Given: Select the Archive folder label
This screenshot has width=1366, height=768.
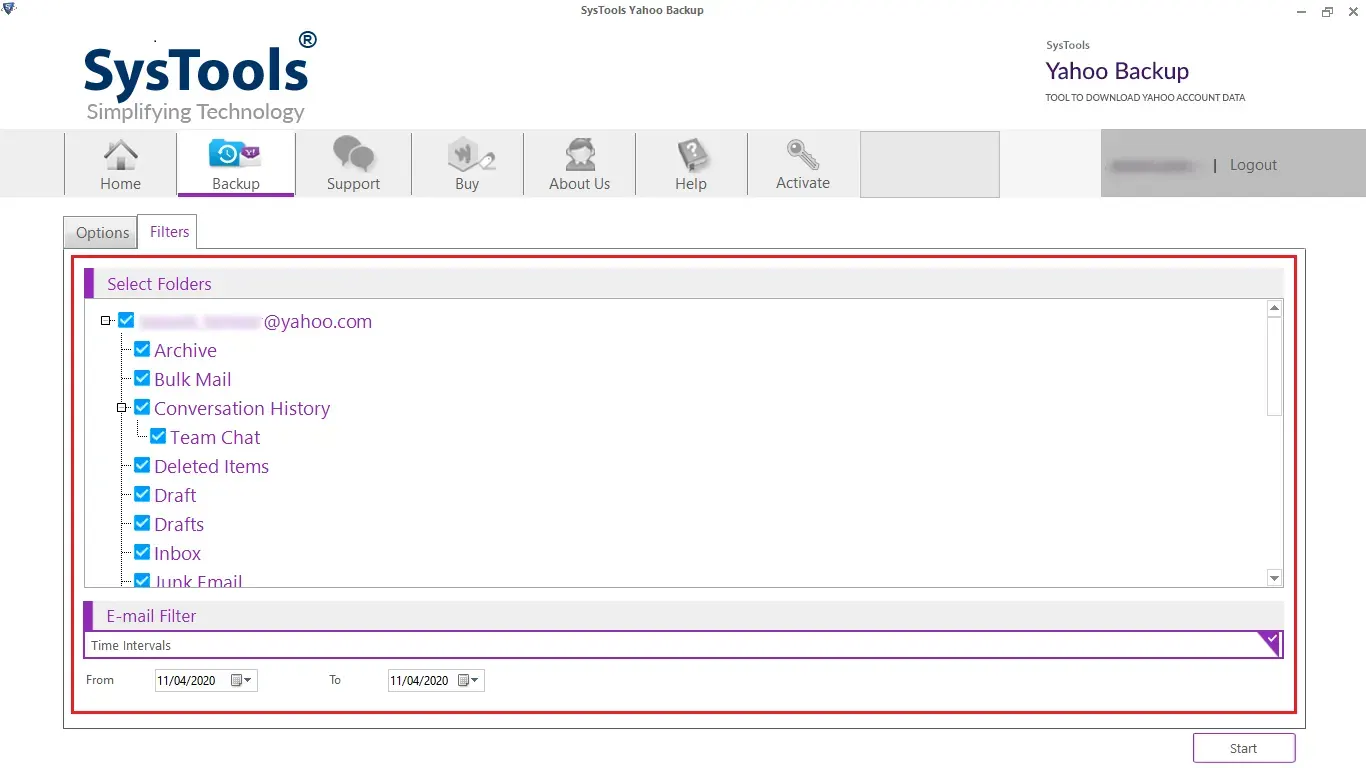Looking at the screenshot, I should pos(185,350).
